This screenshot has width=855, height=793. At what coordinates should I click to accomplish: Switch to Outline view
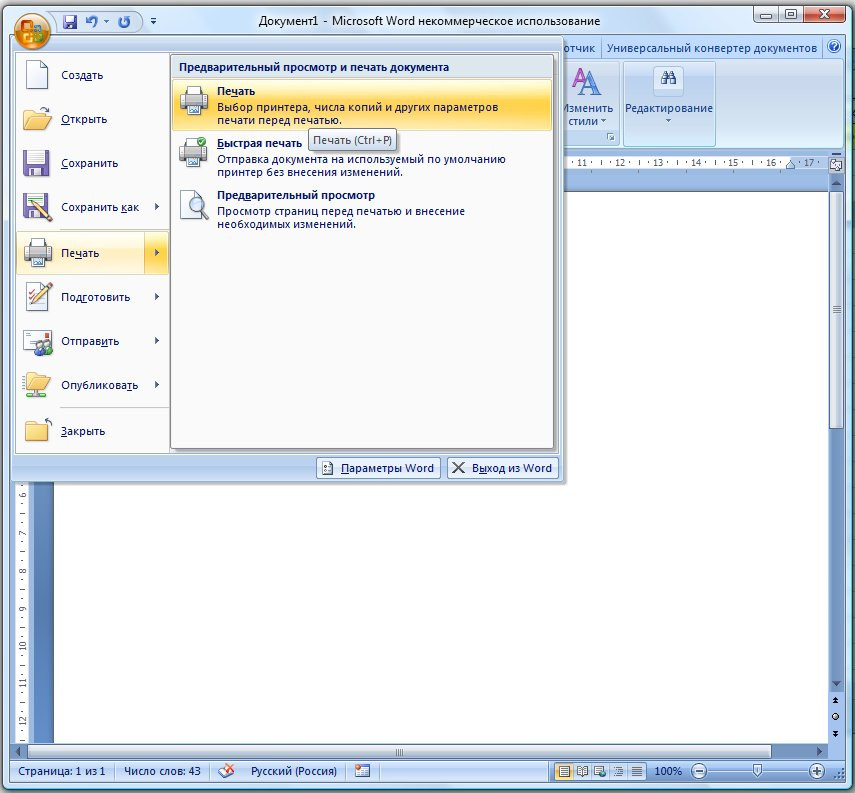click(618, 772)
